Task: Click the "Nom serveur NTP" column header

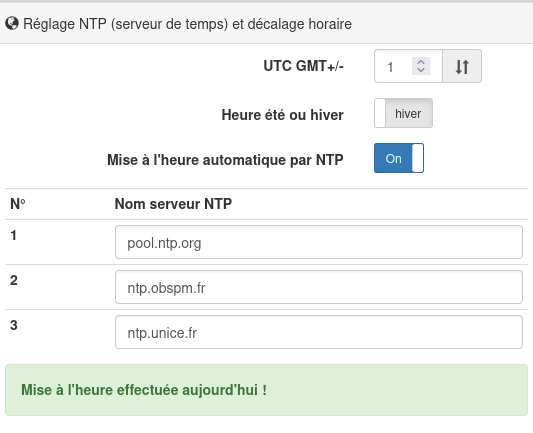Action: (x=173, y=204)
